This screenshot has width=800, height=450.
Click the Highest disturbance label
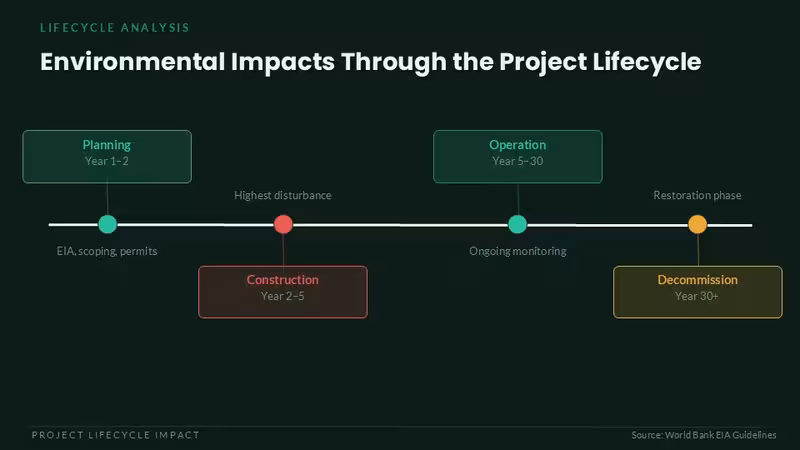(x=283, y=195)
